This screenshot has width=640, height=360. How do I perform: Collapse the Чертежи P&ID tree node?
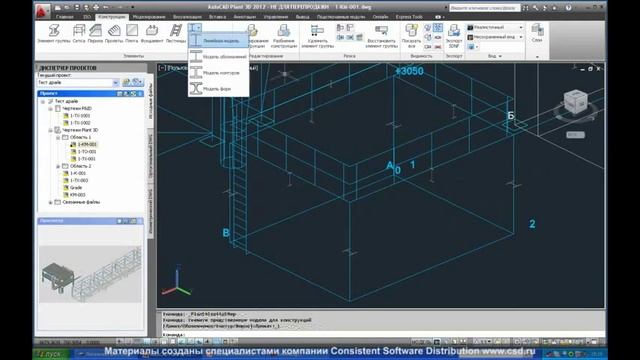coord(51,109)
